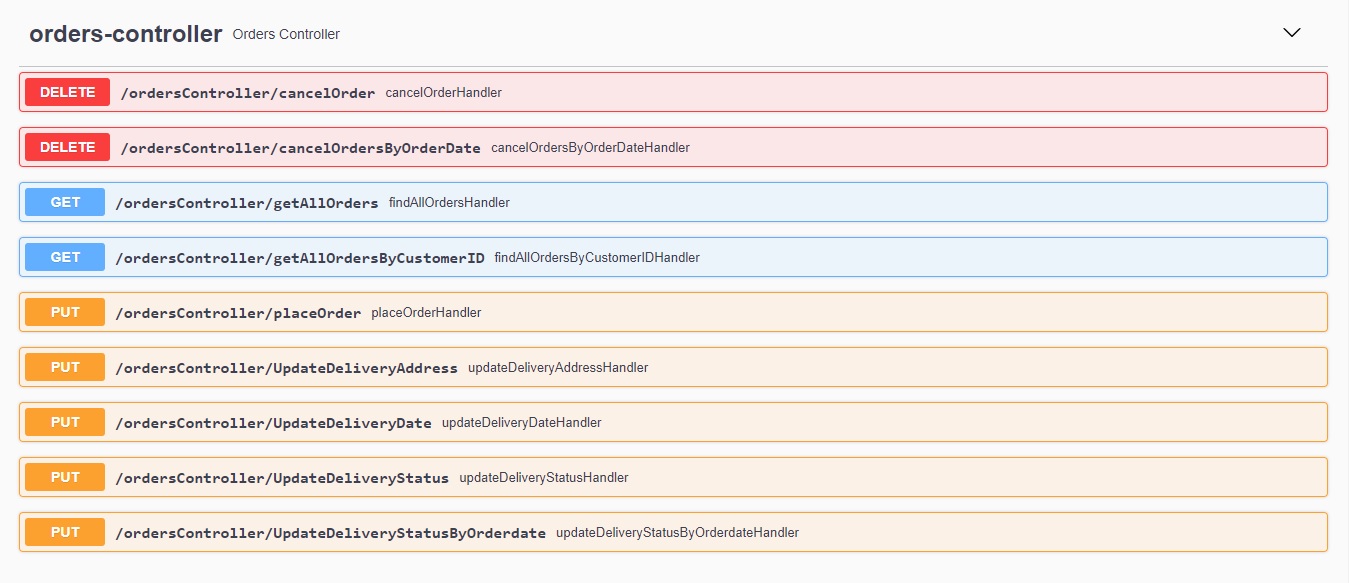1349x583 pixels.
Task: Click the updateDeliveryStatusByOrderdateHandler label
Action: point(677,532)
